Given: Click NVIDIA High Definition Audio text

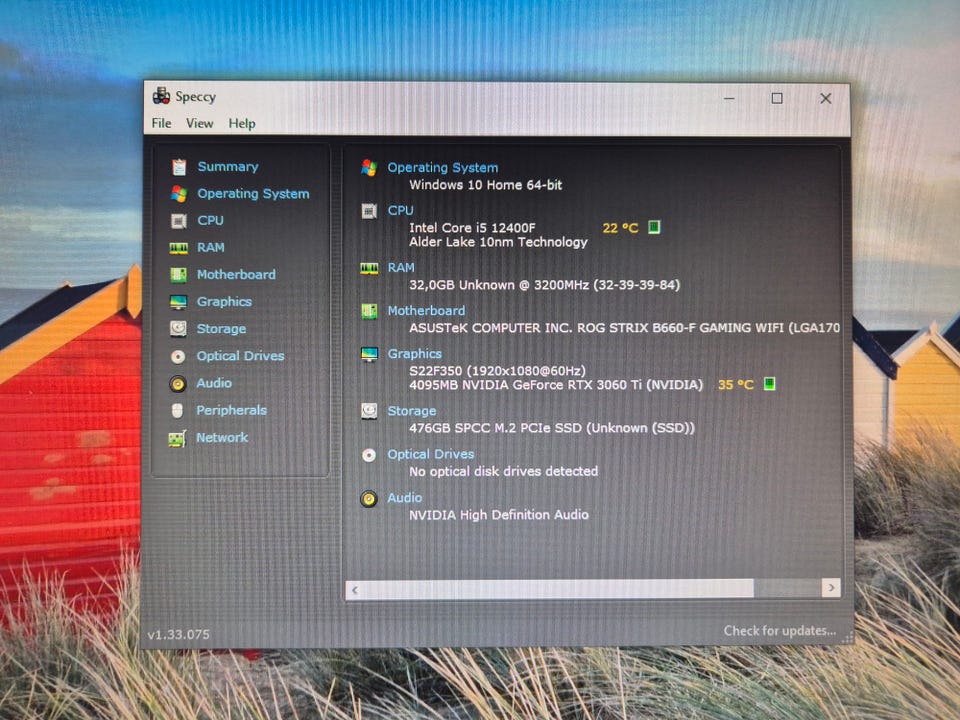Looking at the screenshot, I should (x=499, y=515).
